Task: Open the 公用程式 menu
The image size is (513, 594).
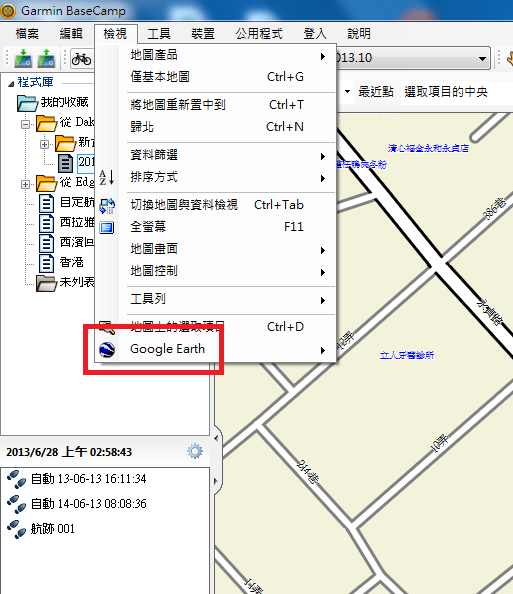Action: click(x=259, y=34)
